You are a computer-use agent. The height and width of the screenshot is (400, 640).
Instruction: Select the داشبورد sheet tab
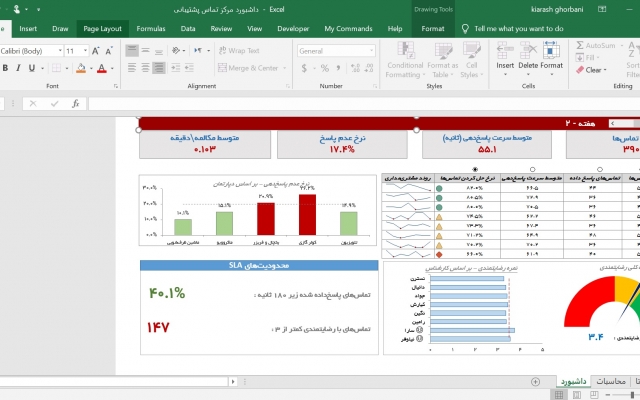click(573, 381)
